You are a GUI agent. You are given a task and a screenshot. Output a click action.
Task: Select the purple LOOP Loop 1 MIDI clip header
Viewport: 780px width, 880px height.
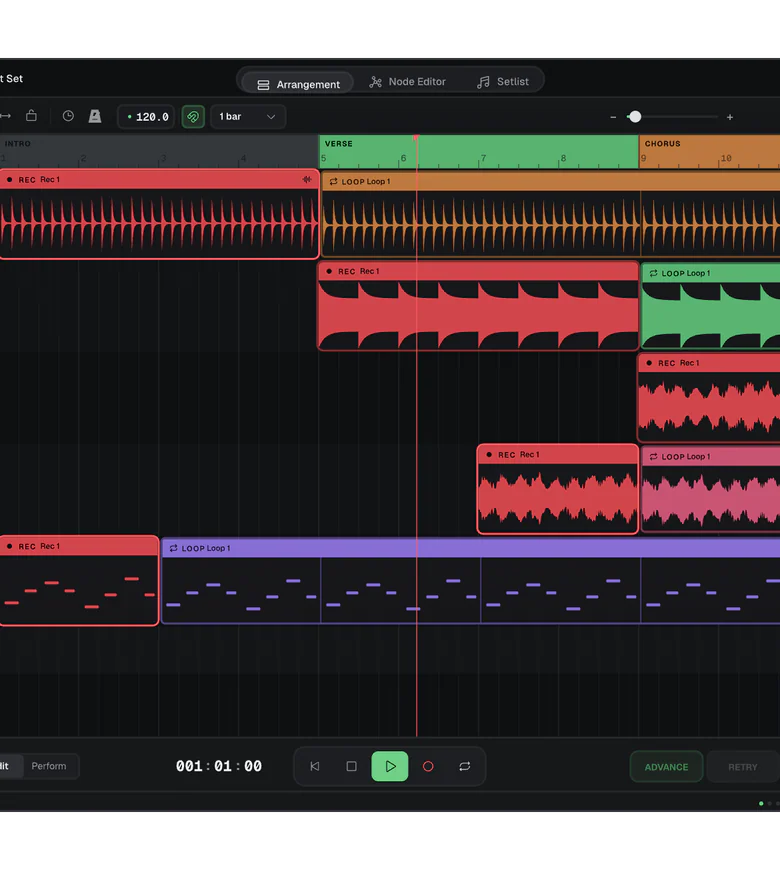(x=471, y=548)
